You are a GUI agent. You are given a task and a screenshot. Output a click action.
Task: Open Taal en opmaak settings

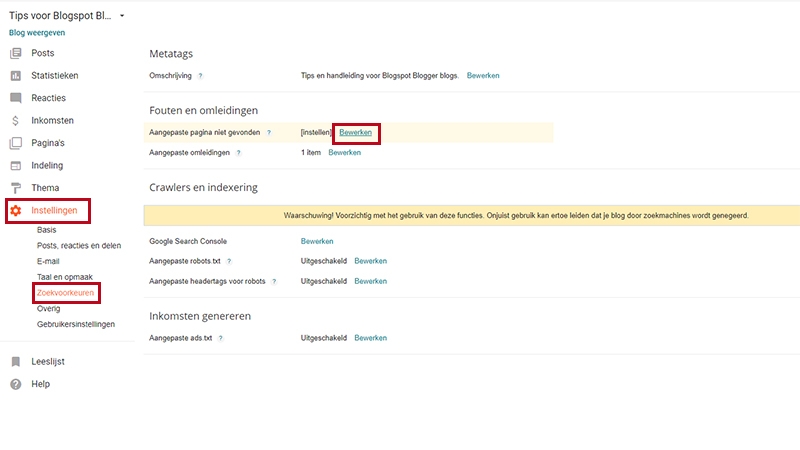click(65, 277)
